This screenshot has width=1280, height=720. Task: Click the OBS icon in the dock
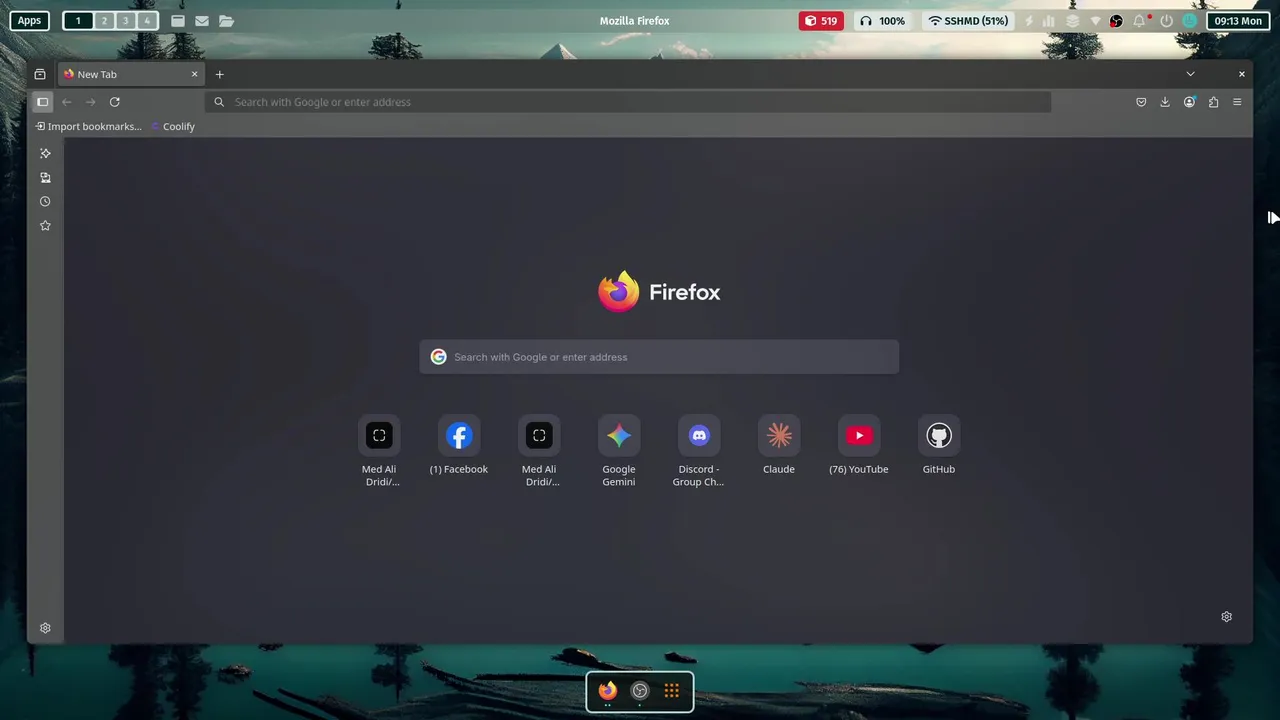(x=640, y=690)
